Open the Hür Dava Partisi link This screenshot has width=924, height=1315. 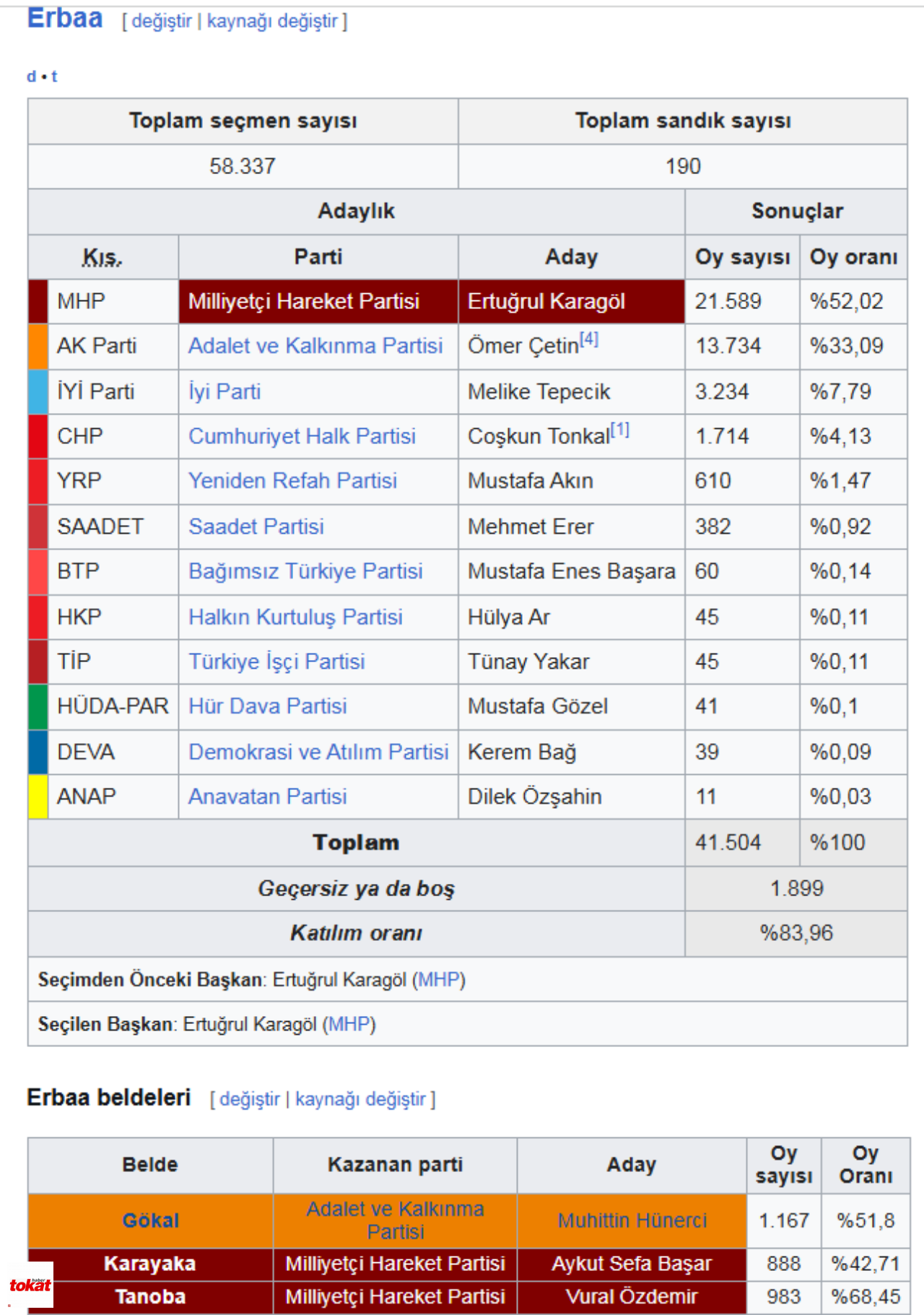click(x=268, y=706)
